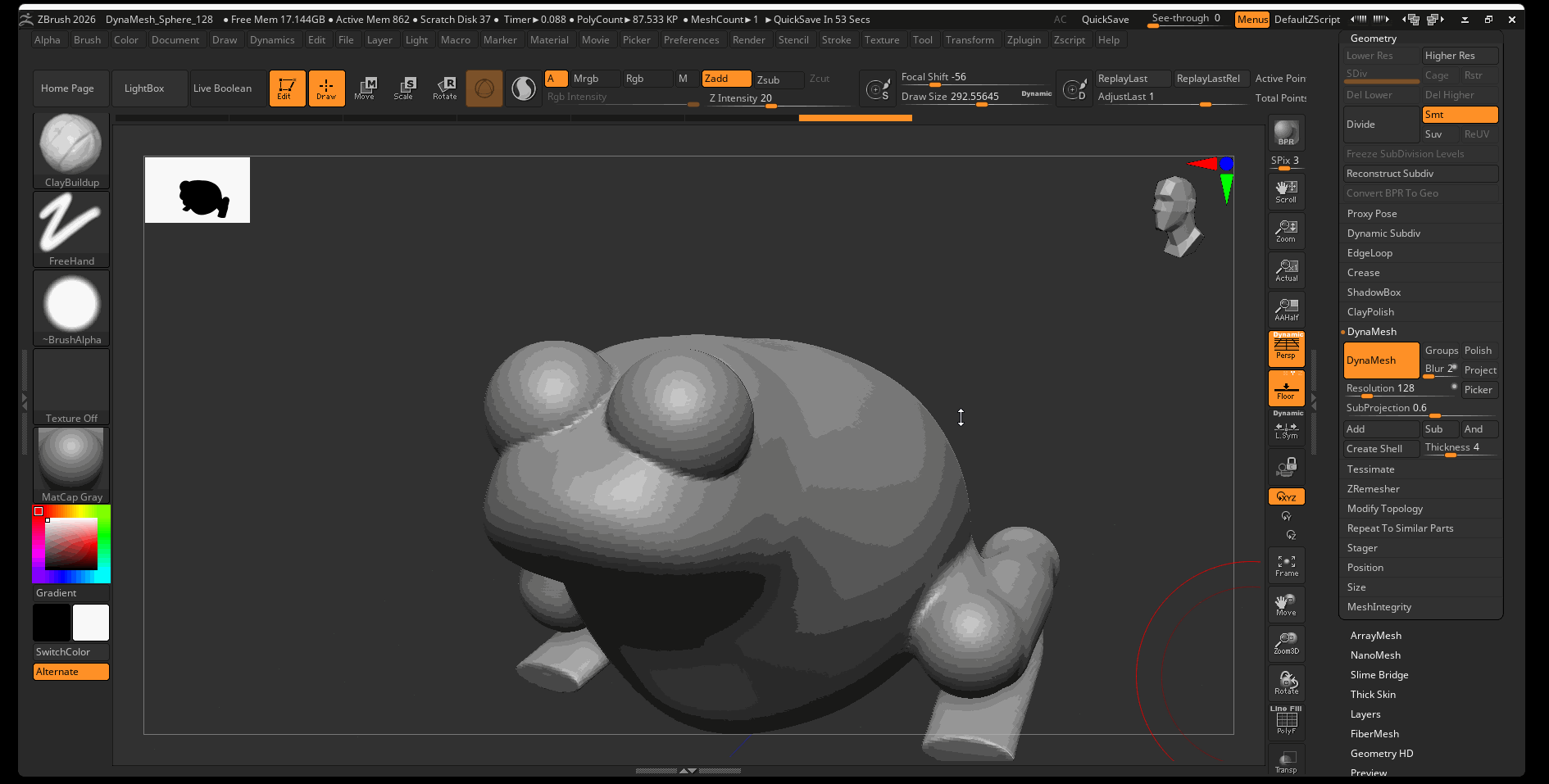Click the frog silhouette thumbnail preview

[198, 190]
